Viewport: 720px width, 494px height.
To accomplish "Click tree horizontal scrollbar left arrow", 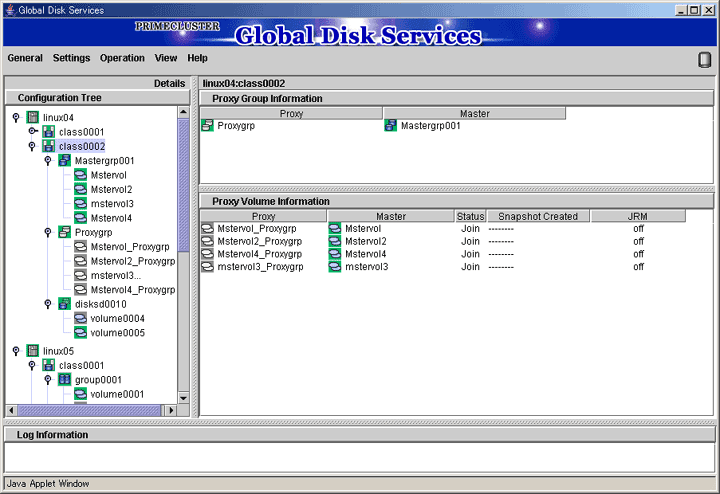I will [x=11, y=410].
